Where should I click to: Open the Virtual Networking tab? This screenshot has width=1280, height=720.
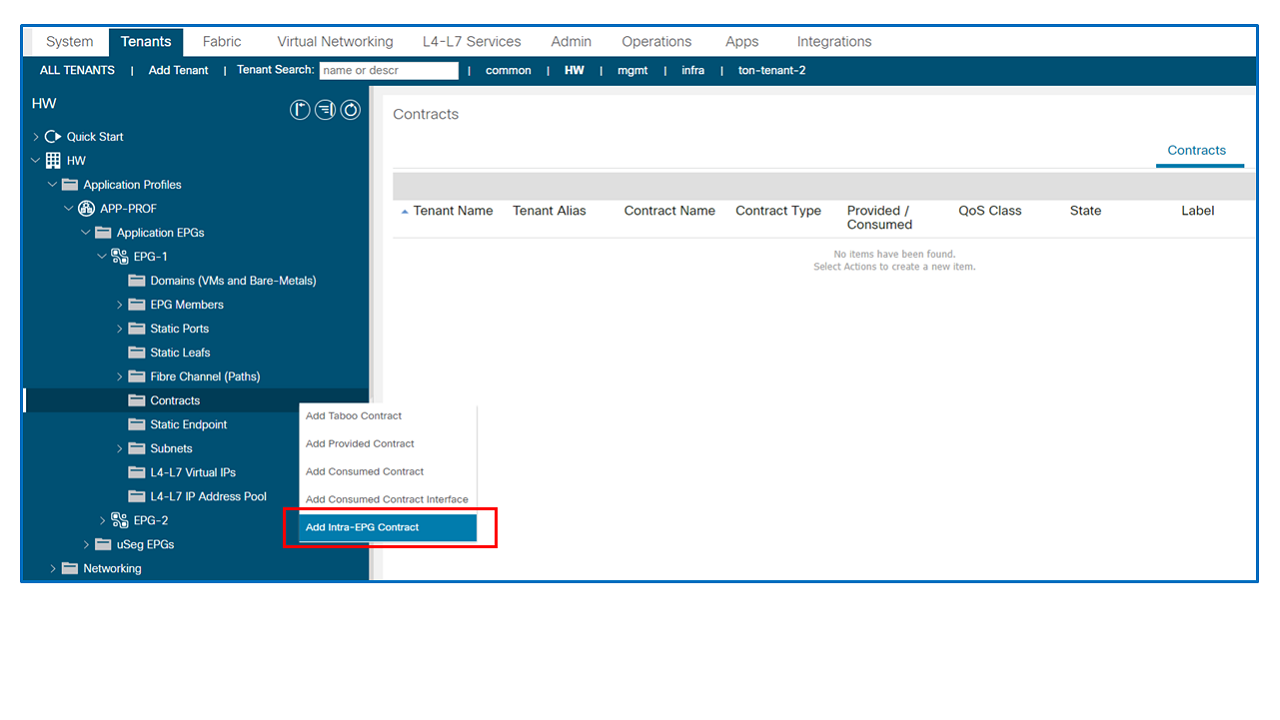(x=335, y=42)
